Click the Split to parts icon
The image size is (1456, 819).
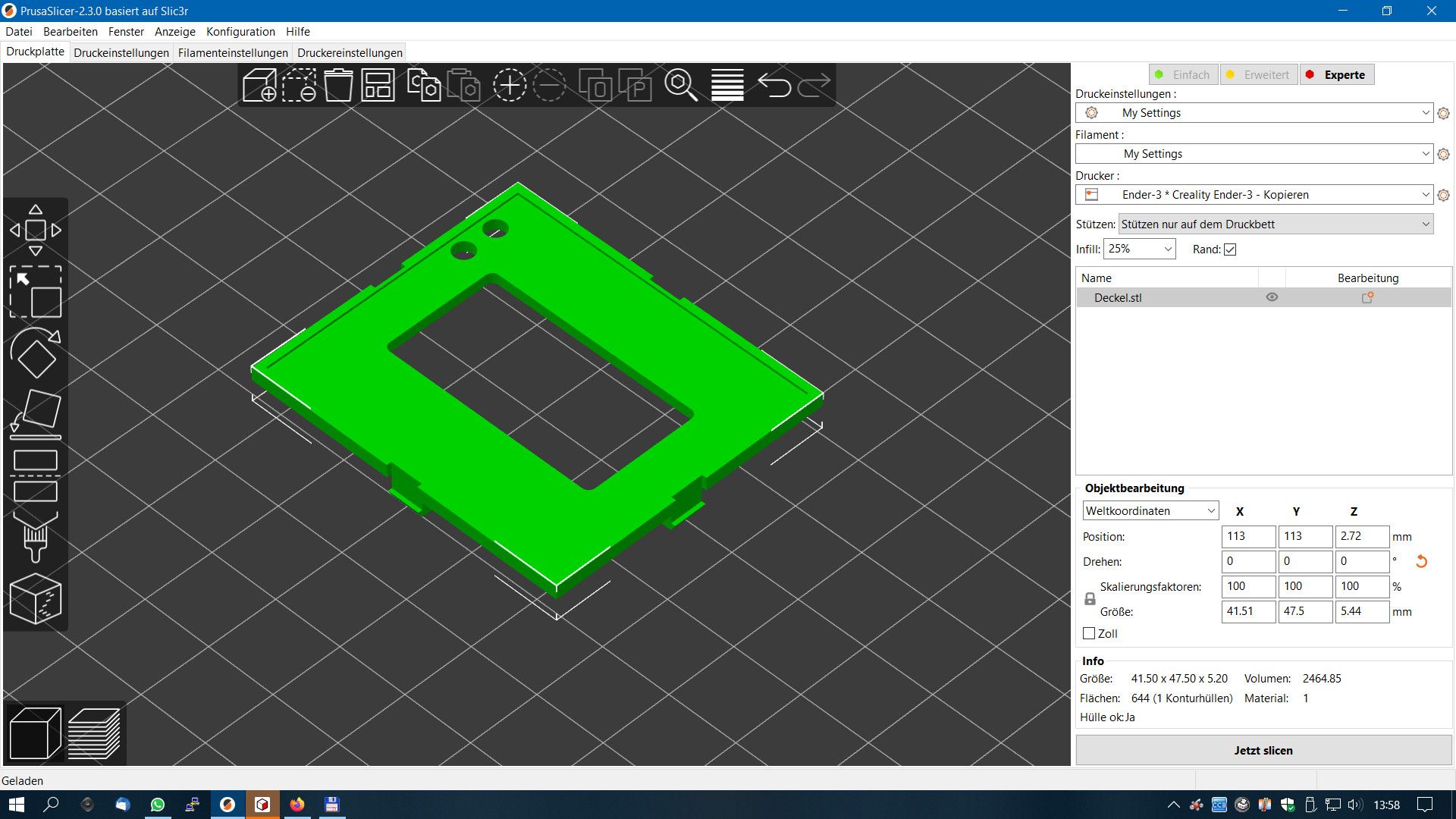pos(635,85)
